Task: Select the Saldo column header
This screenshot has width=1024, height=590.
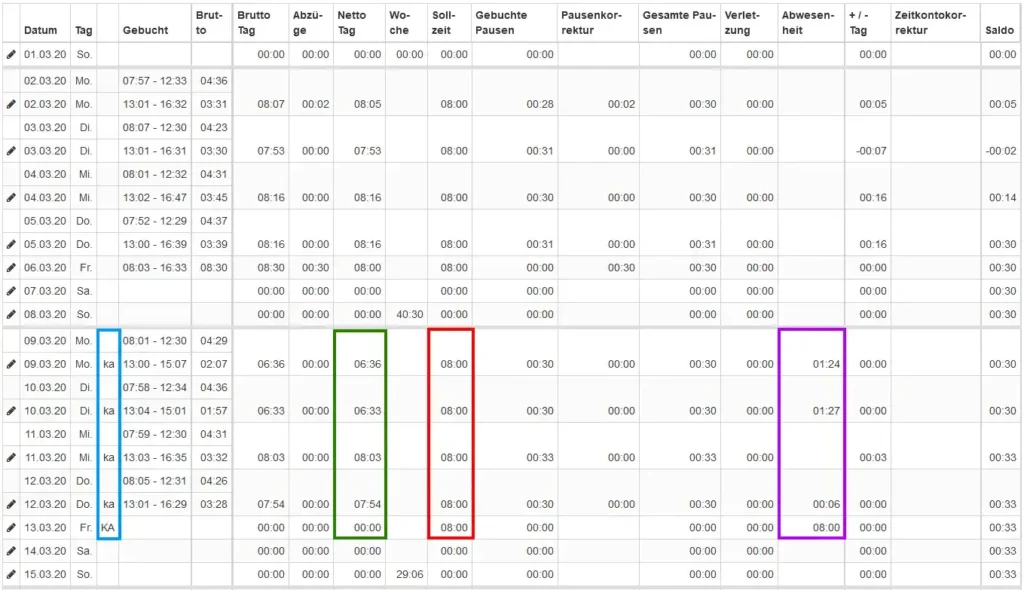Action: pos(998,30)
